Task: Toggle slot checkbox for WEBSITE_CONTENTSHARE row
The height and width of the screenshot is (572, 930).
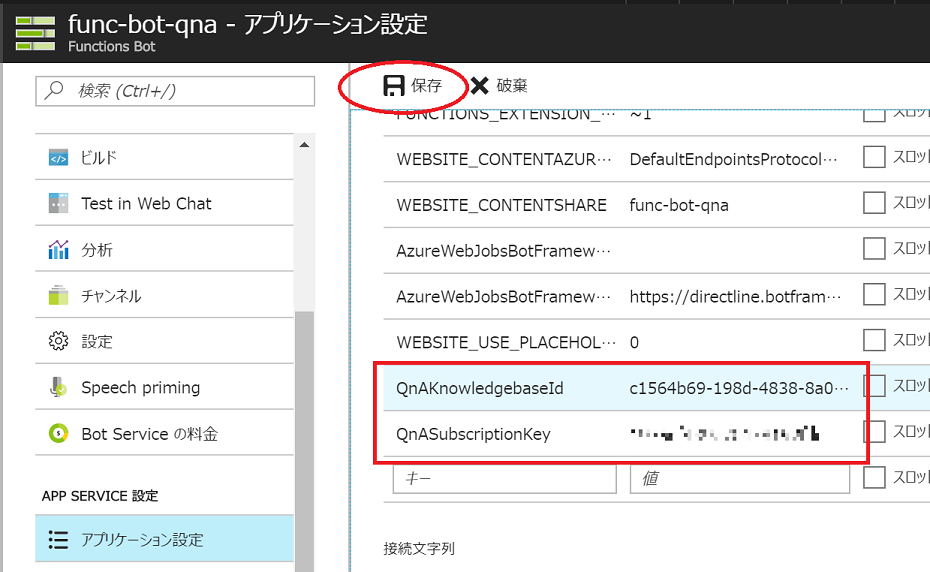Action: (x=874, y=202)
